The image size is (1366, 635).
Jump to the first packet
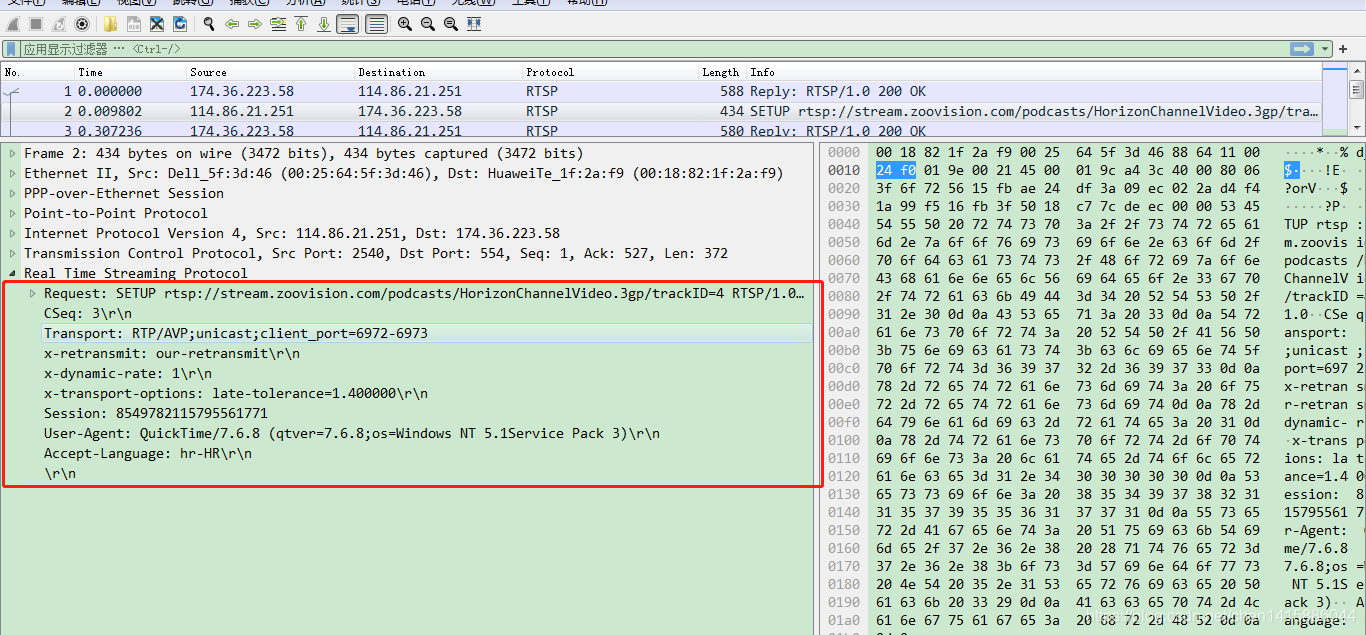(x=301, y=23)
